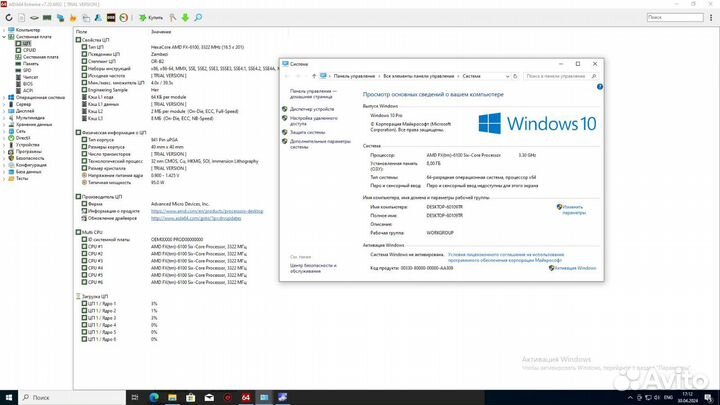Expand the DirectX tree node
This screenshot has height=405, width=720.
[4, 138]
